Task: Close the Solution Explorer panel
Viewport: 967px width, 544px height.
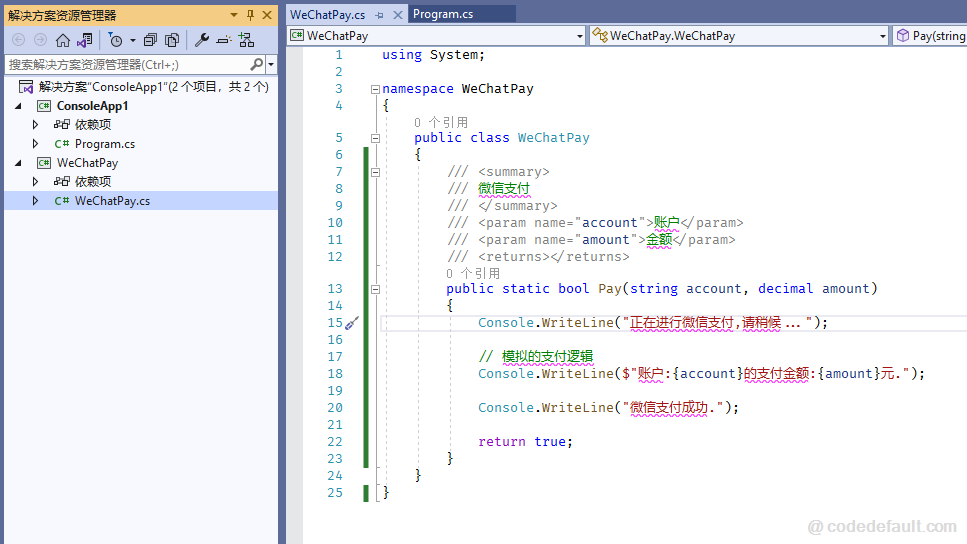Action: point(267,15)
